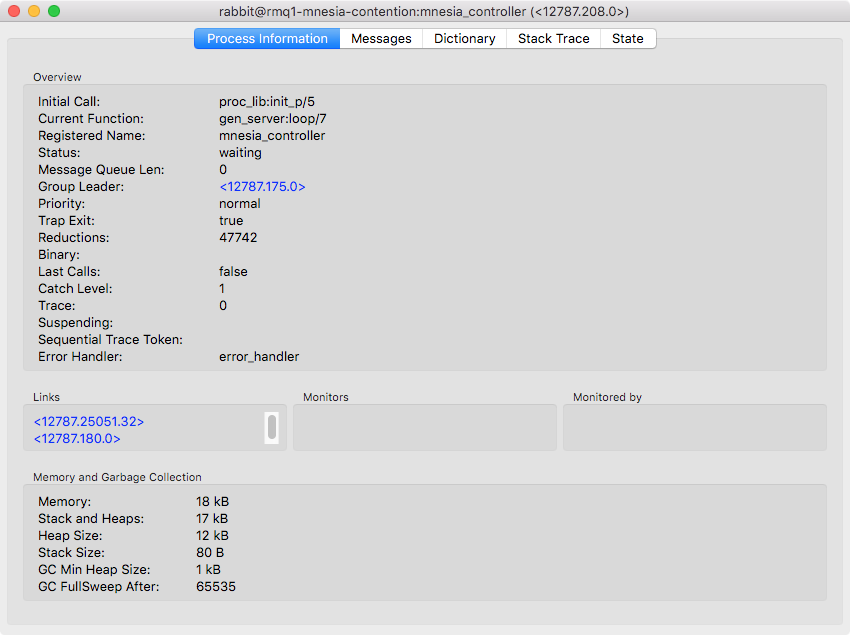850x635 pixels.
Task: Click the empty Monitors list box
Action: coord(425,427)
